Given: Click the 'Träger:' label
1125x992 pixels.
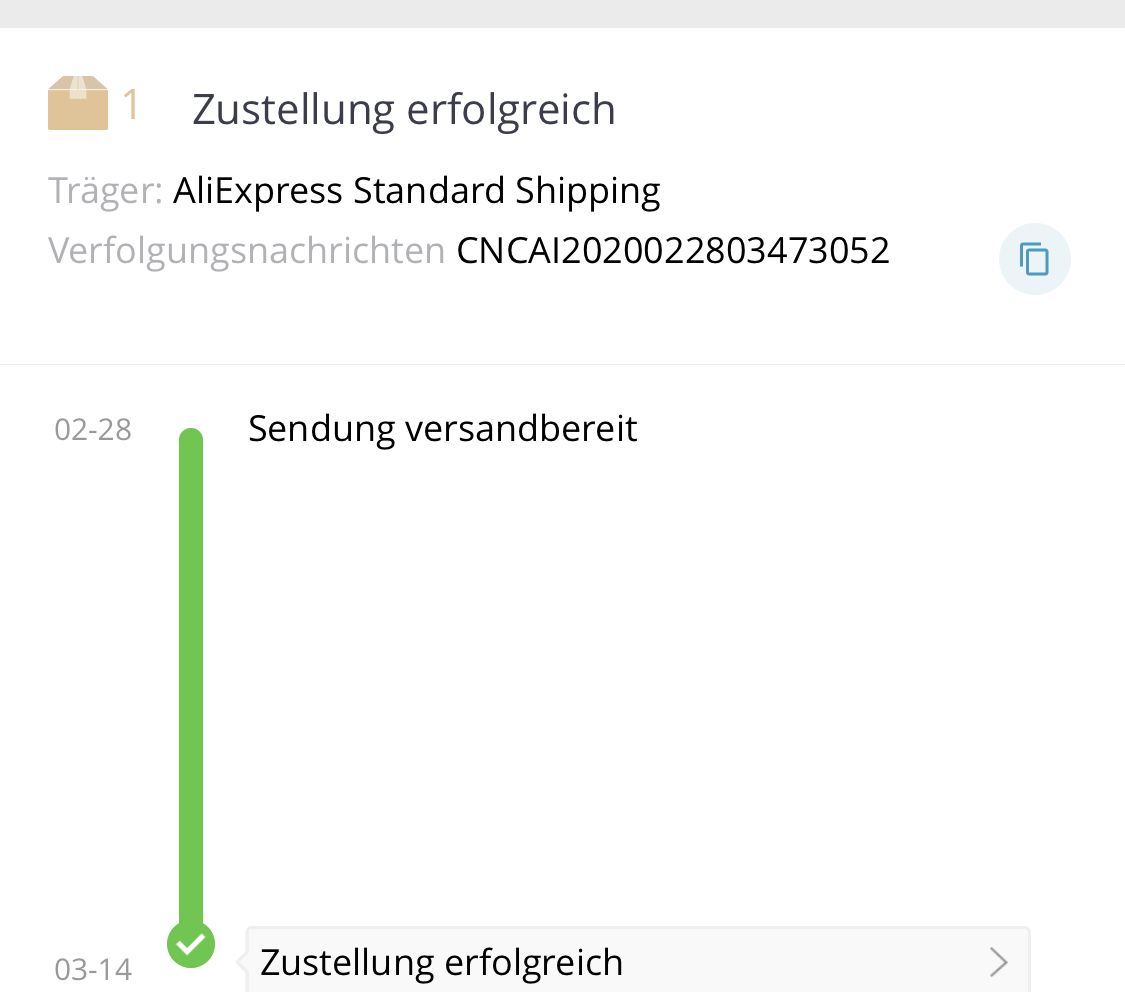Looking at the screenshot, I should pos(105,190).
